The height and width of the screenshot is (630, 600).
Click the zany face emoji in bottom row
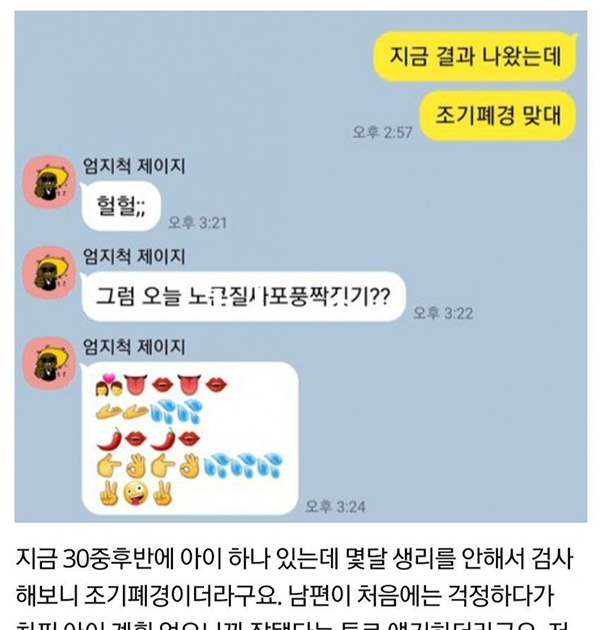(x=135, y=493)
